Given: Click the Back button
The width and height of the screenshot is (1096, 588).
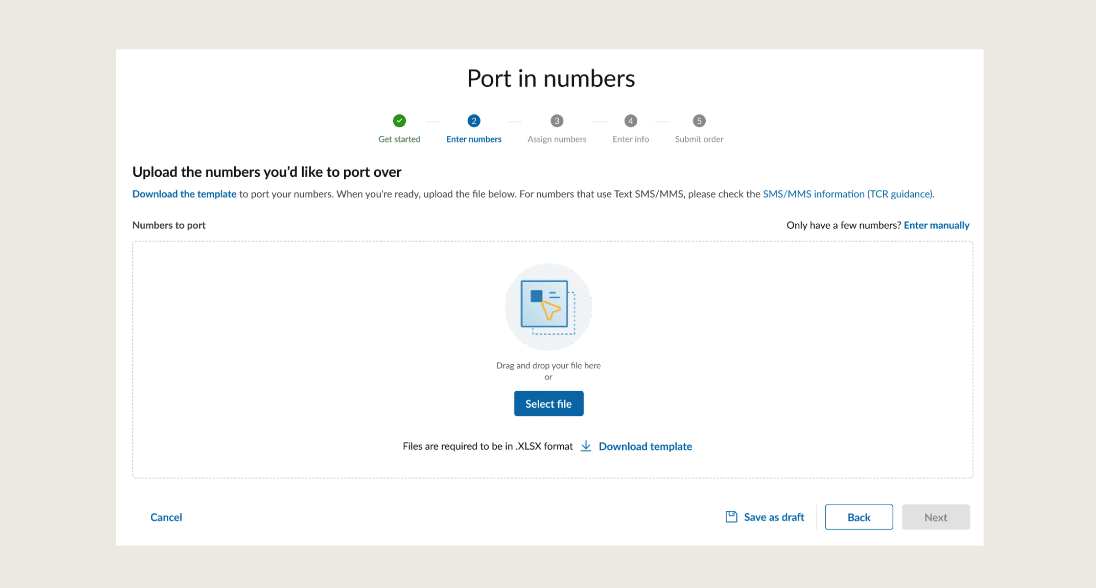Looking at the screenshot, I should [859, 517].
